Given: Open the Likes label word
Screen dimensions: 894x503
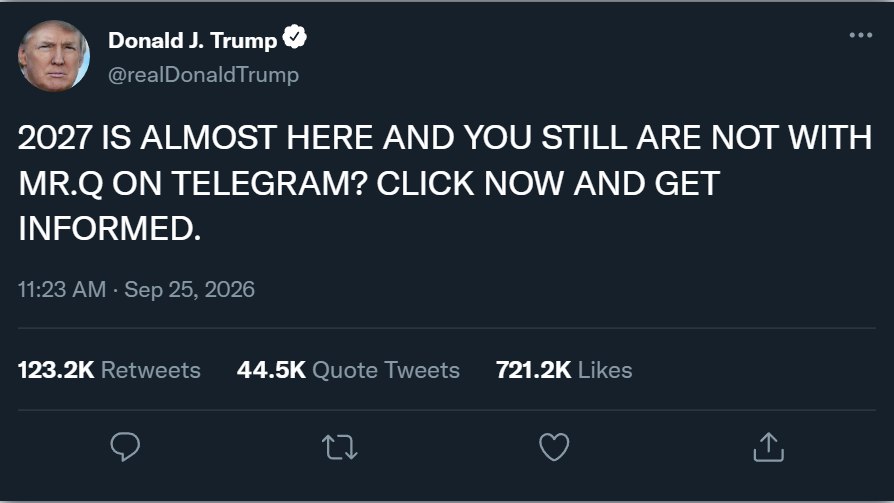Looking at the screenshot, I should (x=605, y=370).
